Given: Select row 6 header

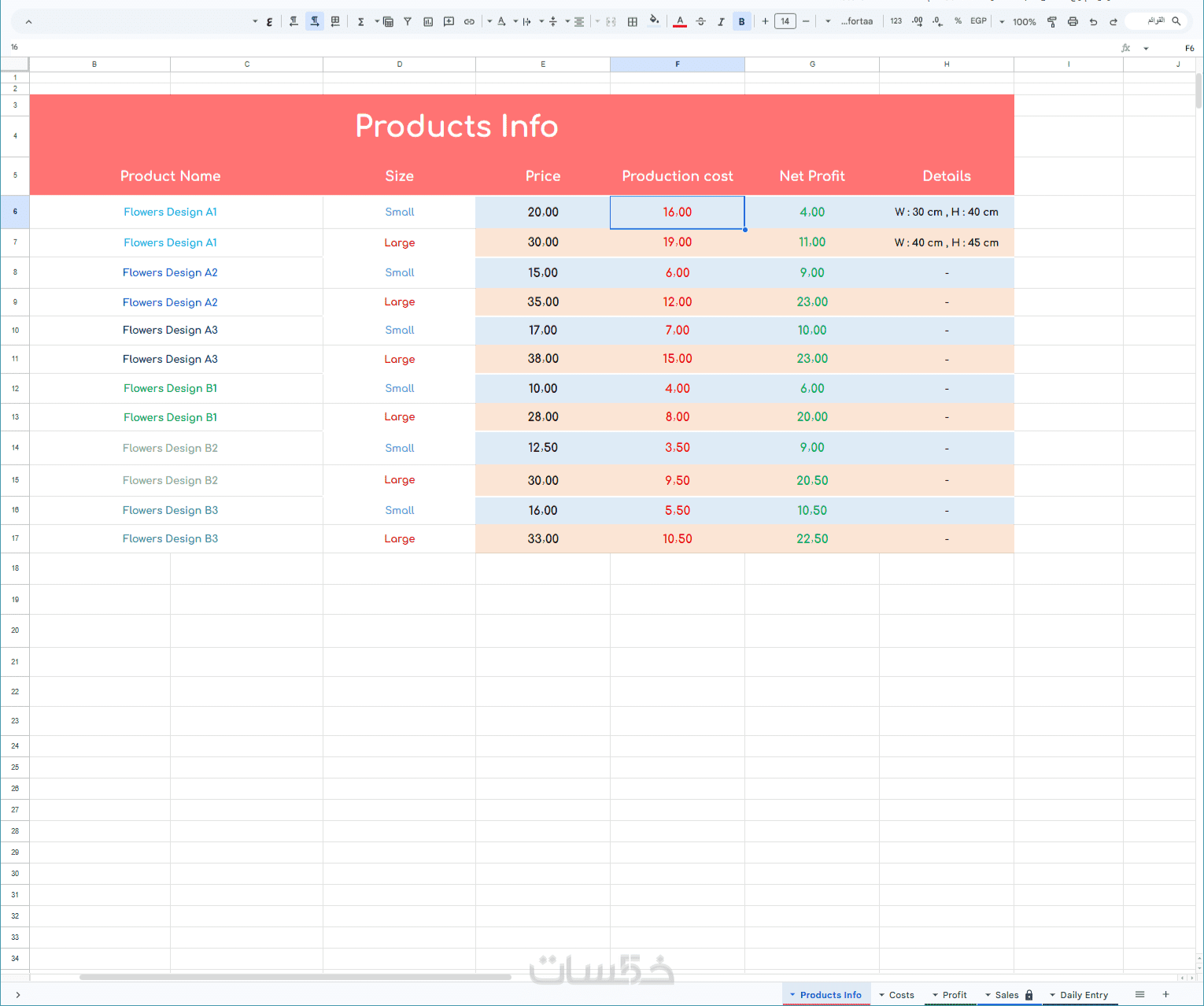Looking at the screenshot, I should tap(15, 212).
